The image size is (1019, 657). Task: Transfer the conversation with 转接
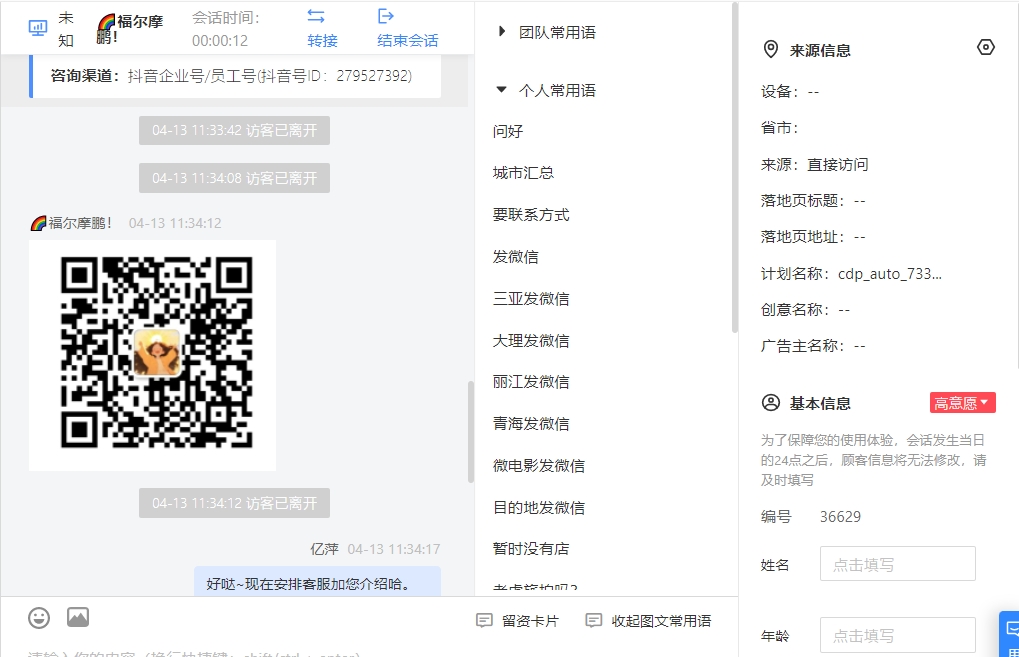(322, 29)
